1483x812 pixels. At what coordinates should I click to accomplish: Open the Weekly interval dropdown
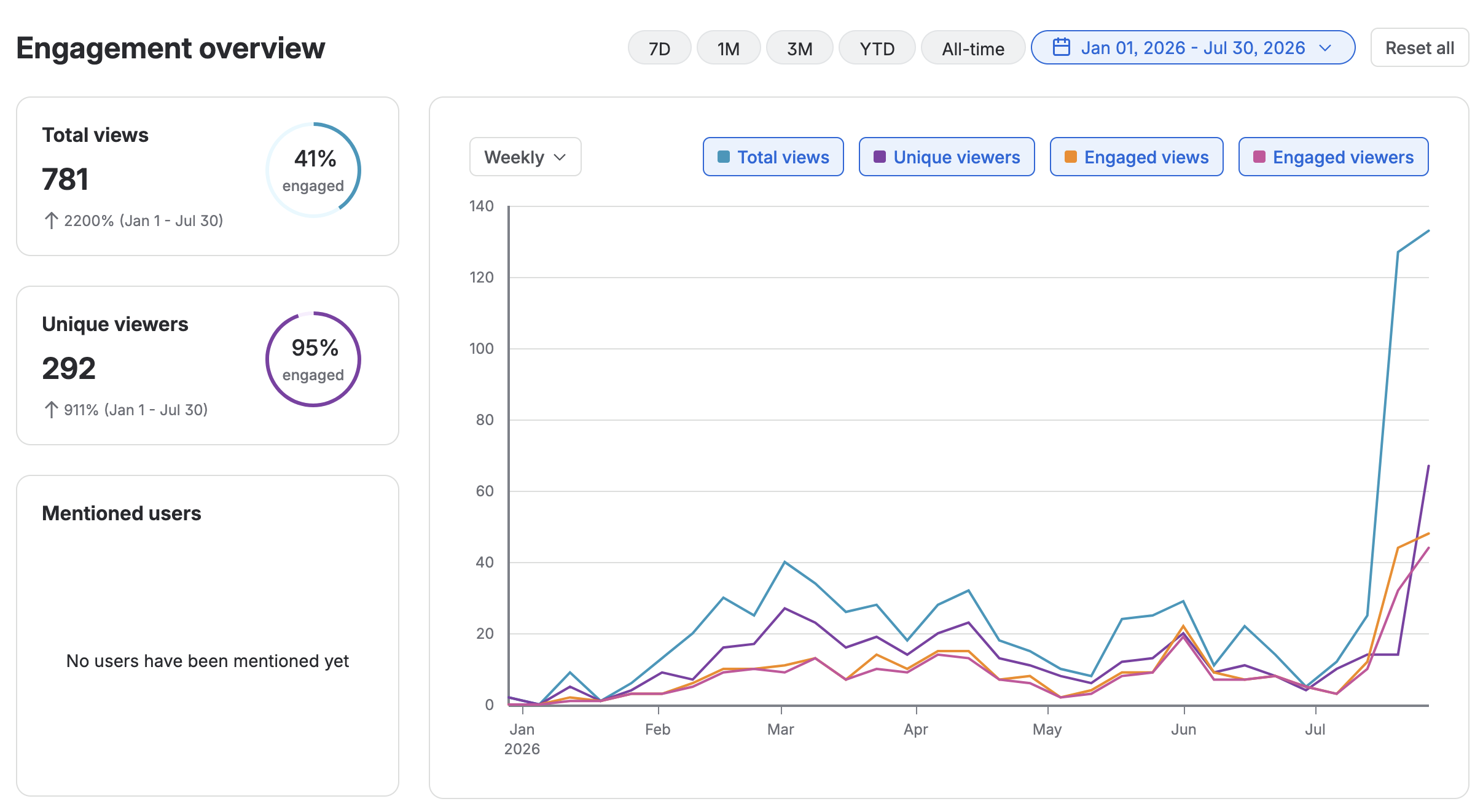coord(525,157)
